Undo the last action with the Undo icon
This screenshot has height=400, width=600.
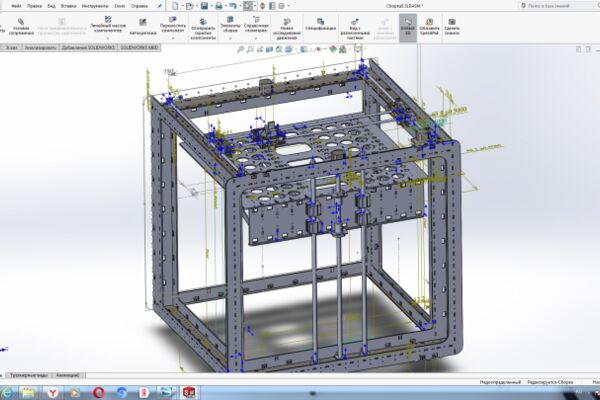point(233,6)
